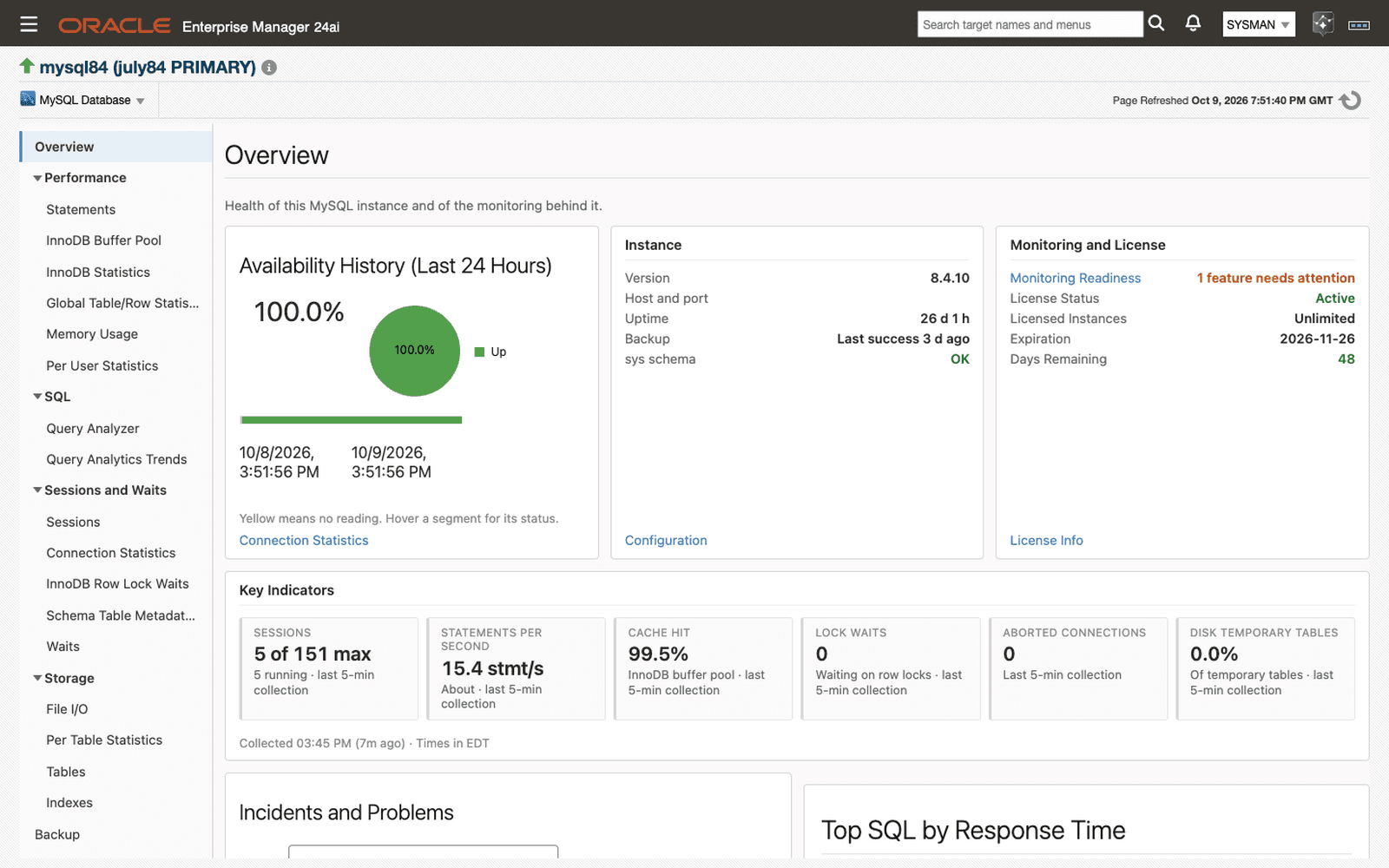Screen dimensions: 1389x868
Task: Click the Monitoring Readiness link
Action: (1075, 278)
